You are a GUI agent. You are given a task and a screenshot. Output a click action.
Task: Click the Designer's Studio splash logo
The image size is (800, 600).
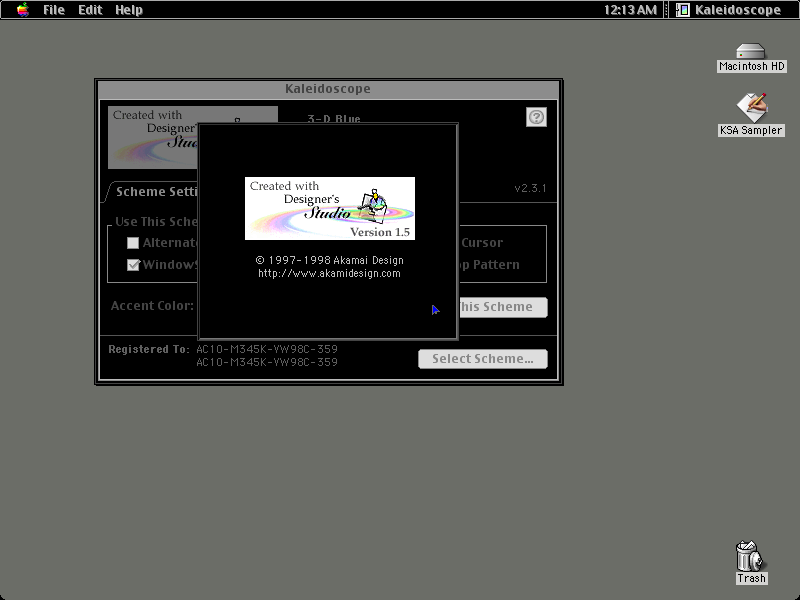click(x=330, y=208)
